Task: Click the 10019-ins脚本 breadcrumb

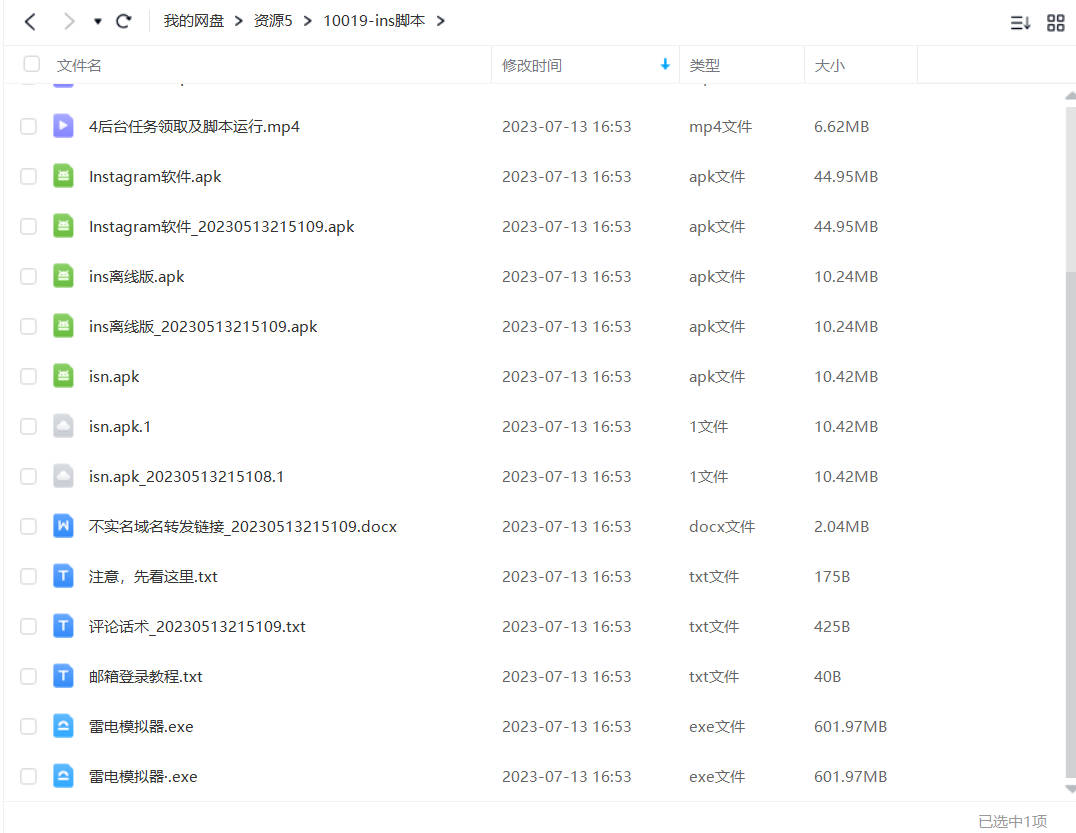Action: (374, 21)
